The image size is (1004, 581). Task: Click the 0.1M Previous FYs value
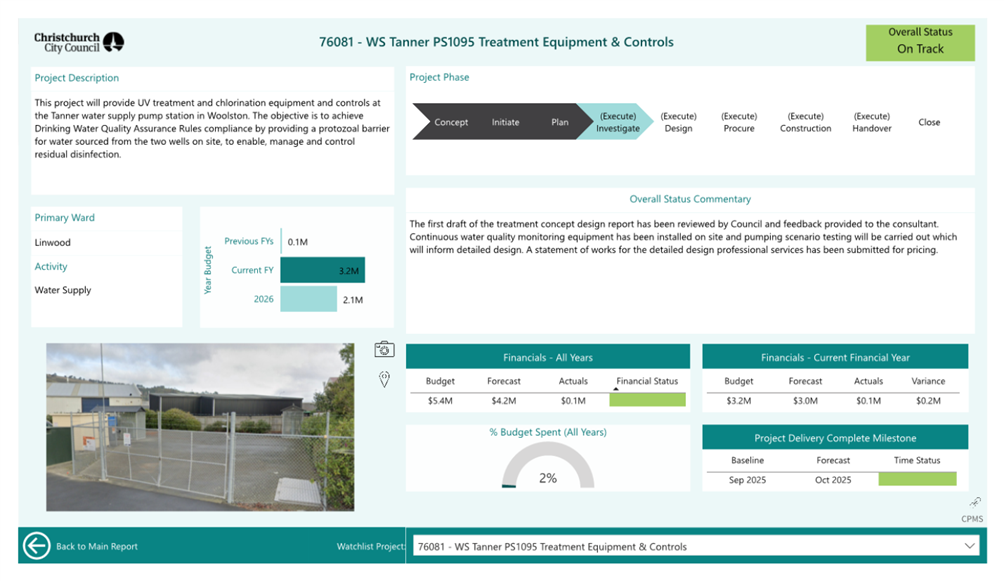[298, 241]
